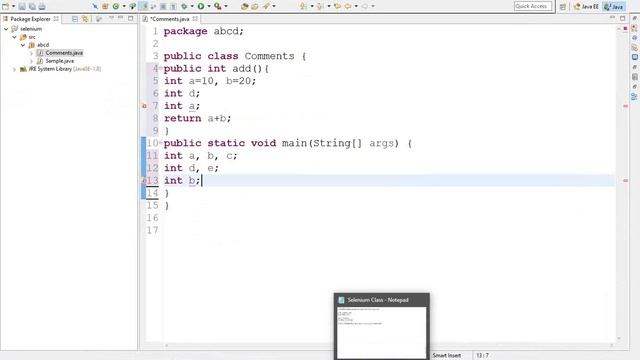The image size is (640, 360).
Task: Click the Next Annotation toolbar icon
Action: point(303,6)
